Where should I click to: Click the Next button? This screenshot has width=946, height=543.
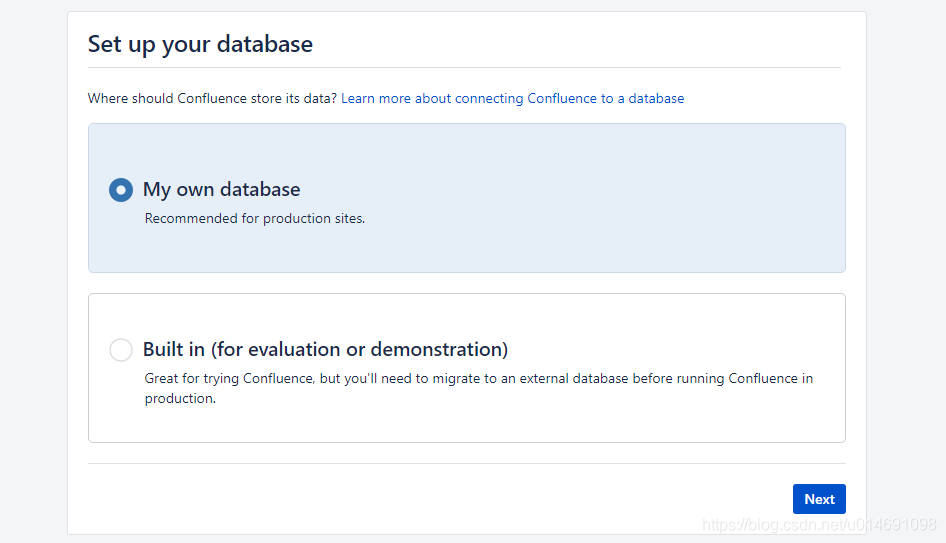(x=819, y=499)
